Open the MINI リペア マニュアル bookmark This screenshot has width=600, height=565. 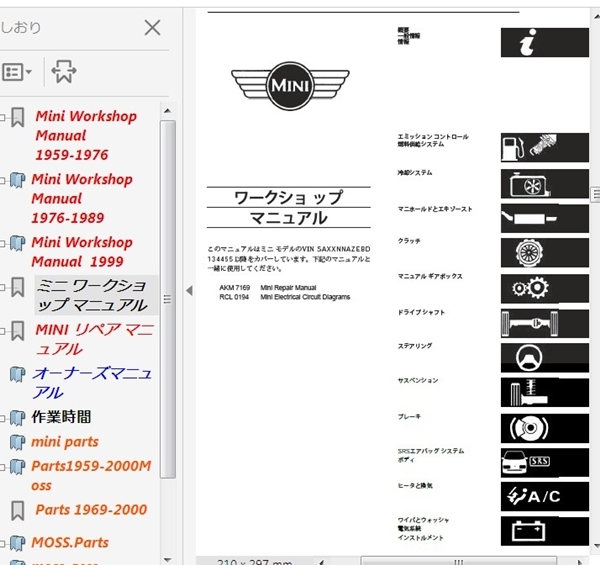click(x=95, y=339)
